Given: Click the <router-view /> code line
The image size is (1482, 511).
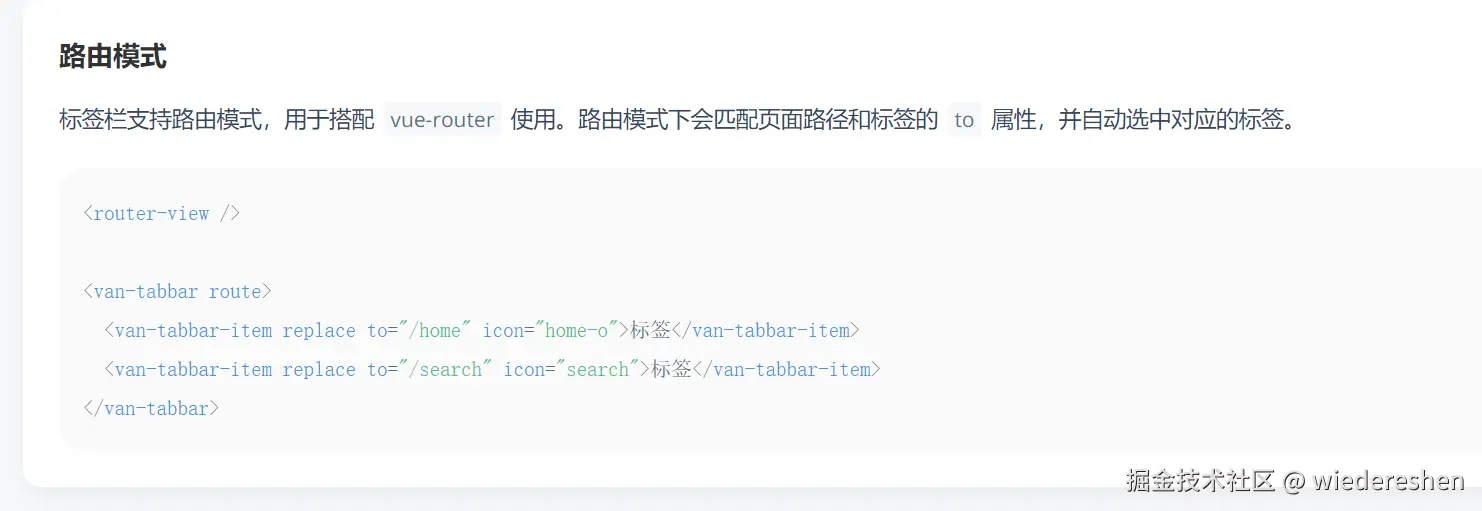Looking at the screenshot, I should click(162, 213).
